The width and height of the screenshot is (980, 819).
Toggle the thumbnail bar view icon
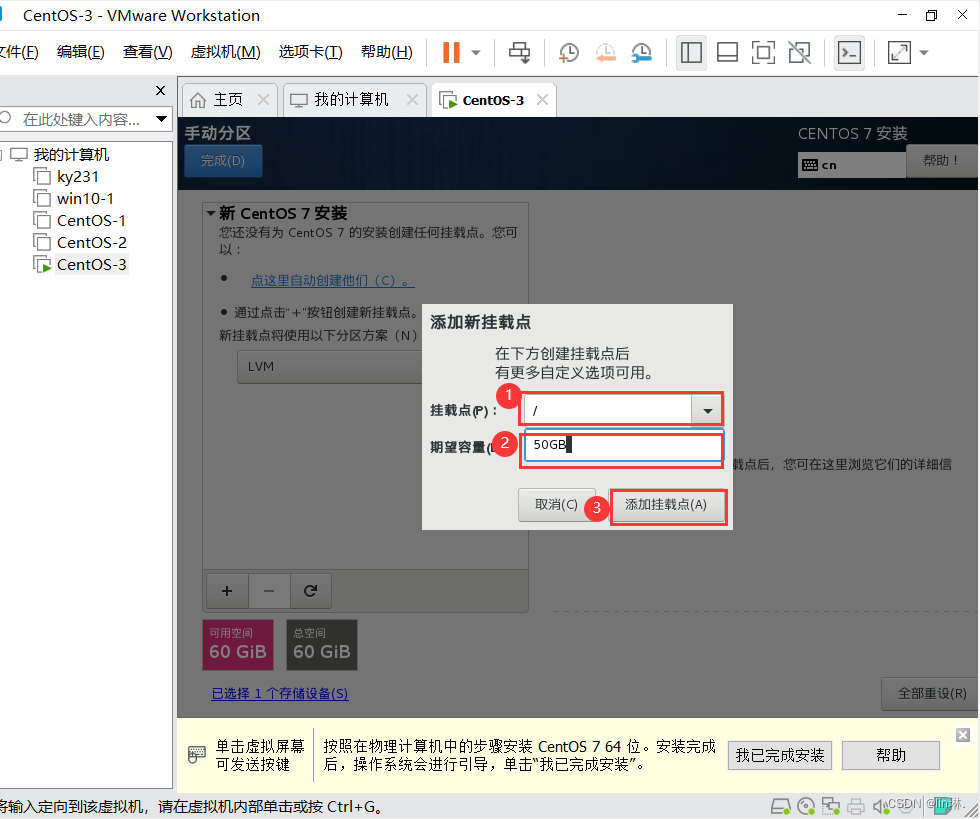pos(727,53)
